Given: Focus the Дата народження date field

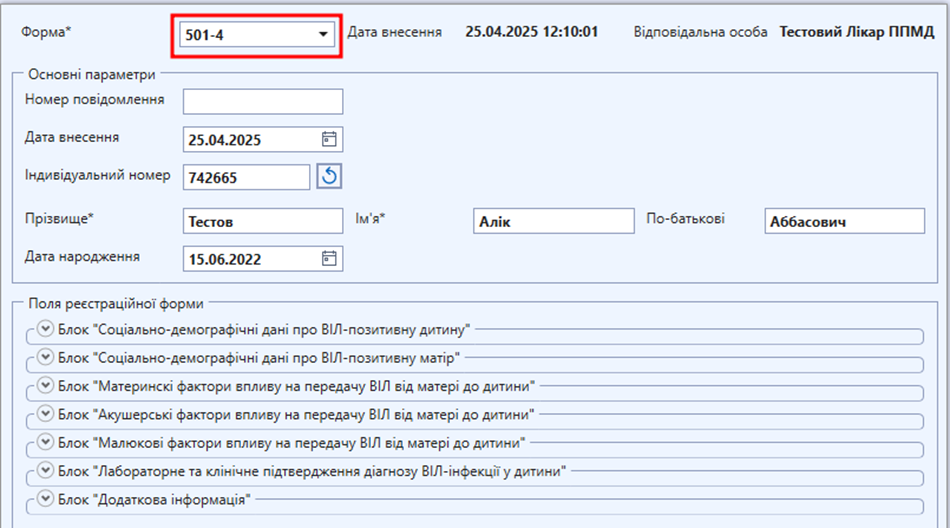Looking at the screenshot, I should 250,259.
